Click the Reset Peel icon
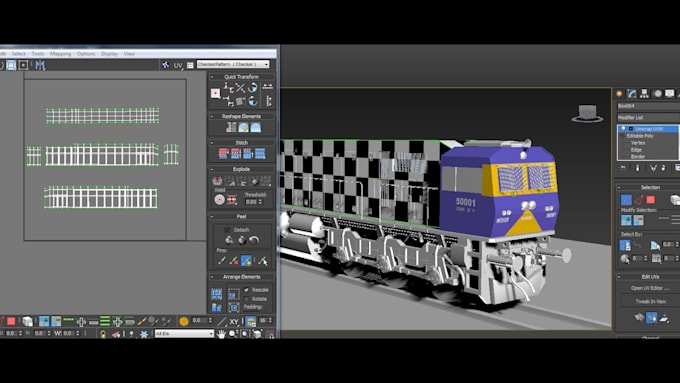The height and width of the screenshot is (383, 680). pyautogui.click(x=254, y=240)
